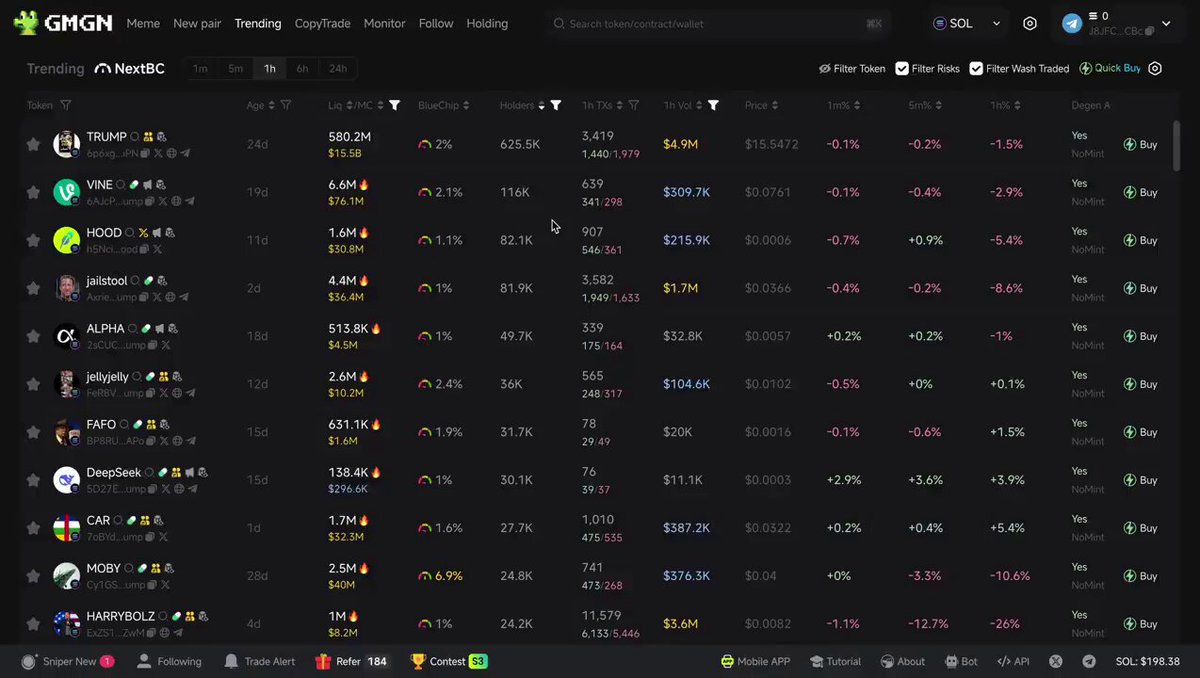Screen dimensions: 1200x678
Task: Buy the jailstool token
Action: point(1140,288)
